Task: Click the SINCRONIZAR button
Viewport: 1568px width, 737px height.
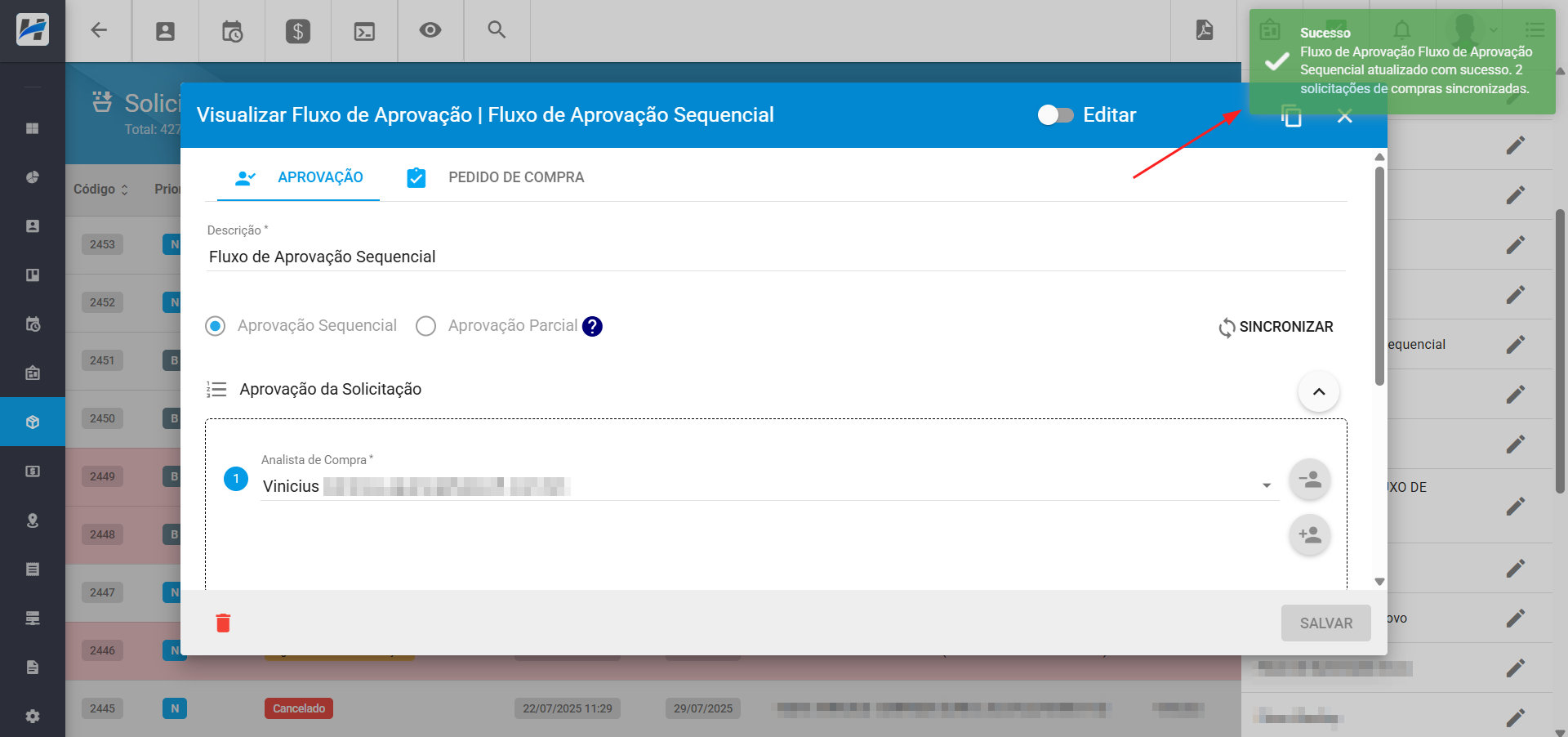Action: (x=1276, y=327)
